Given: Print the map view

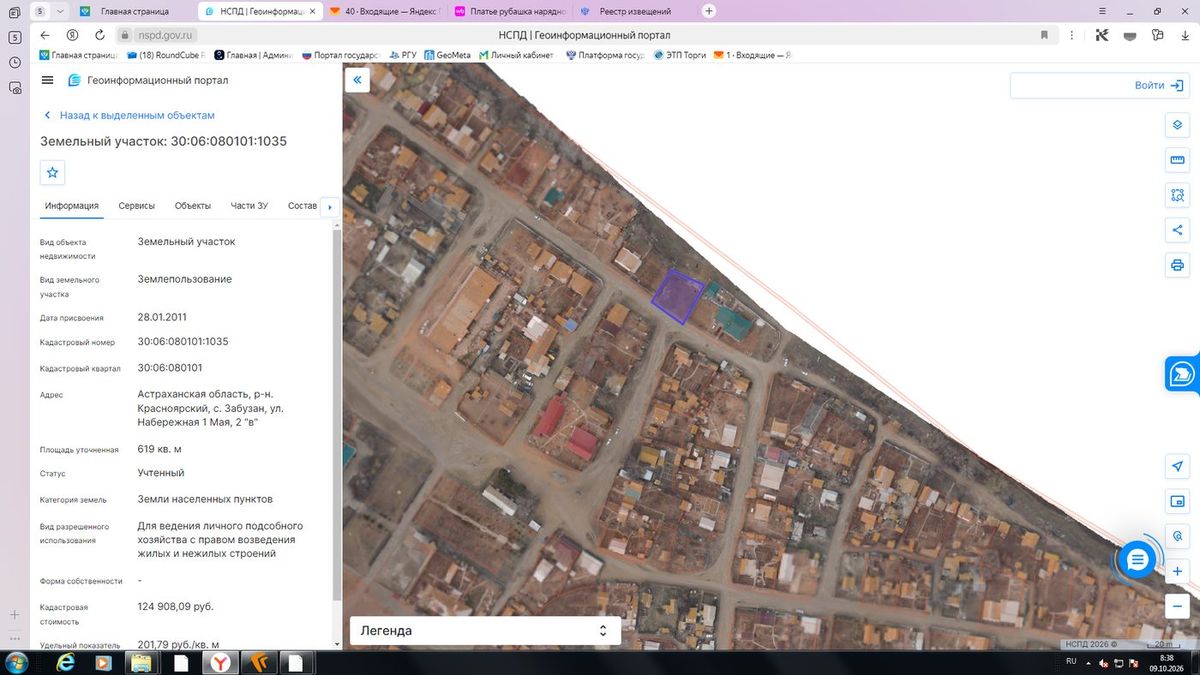Looking at the screenshot, I should pyautogui.click(x=1177, y=265).
